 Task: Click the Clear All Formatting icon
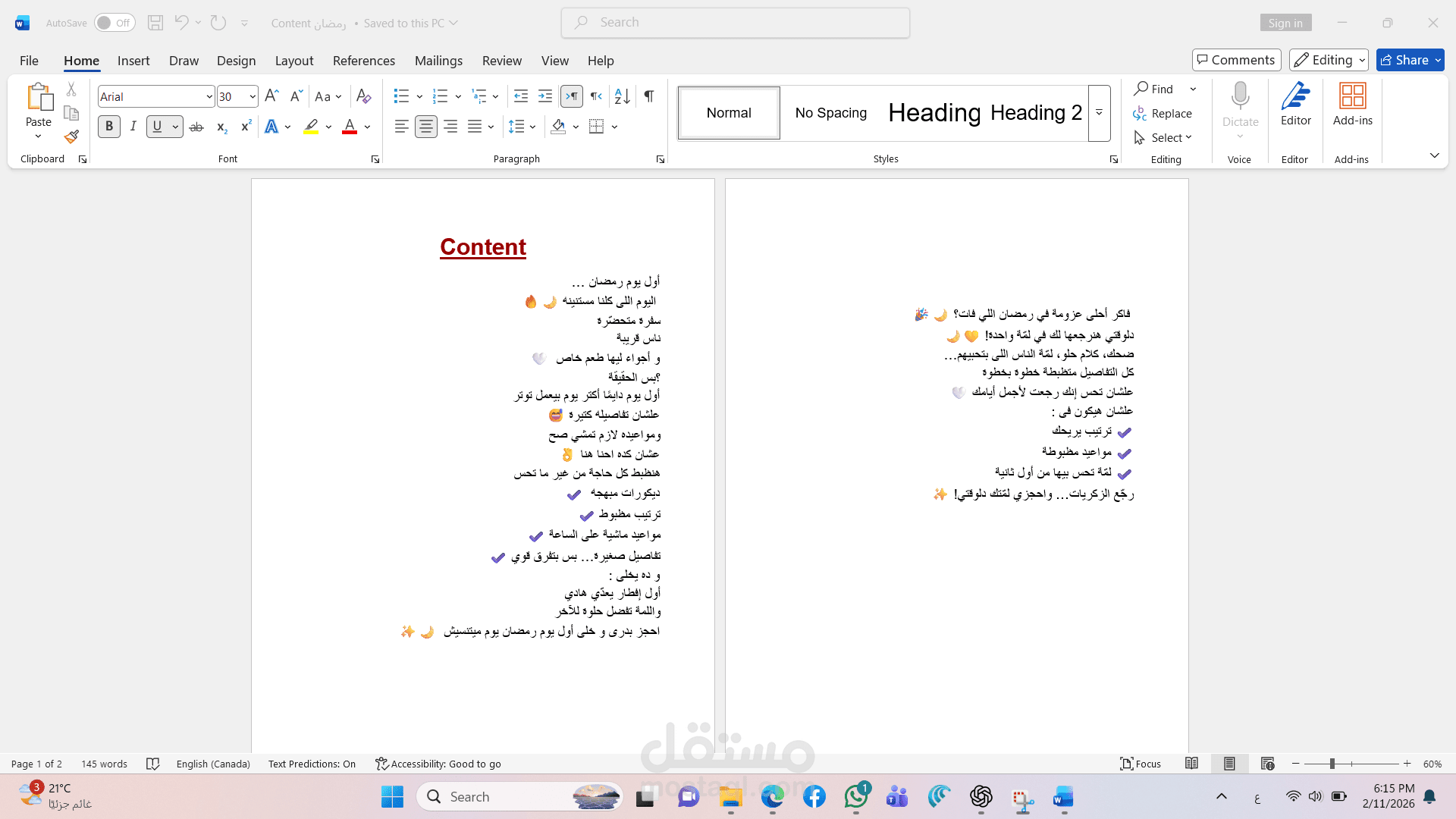(363, 96)
